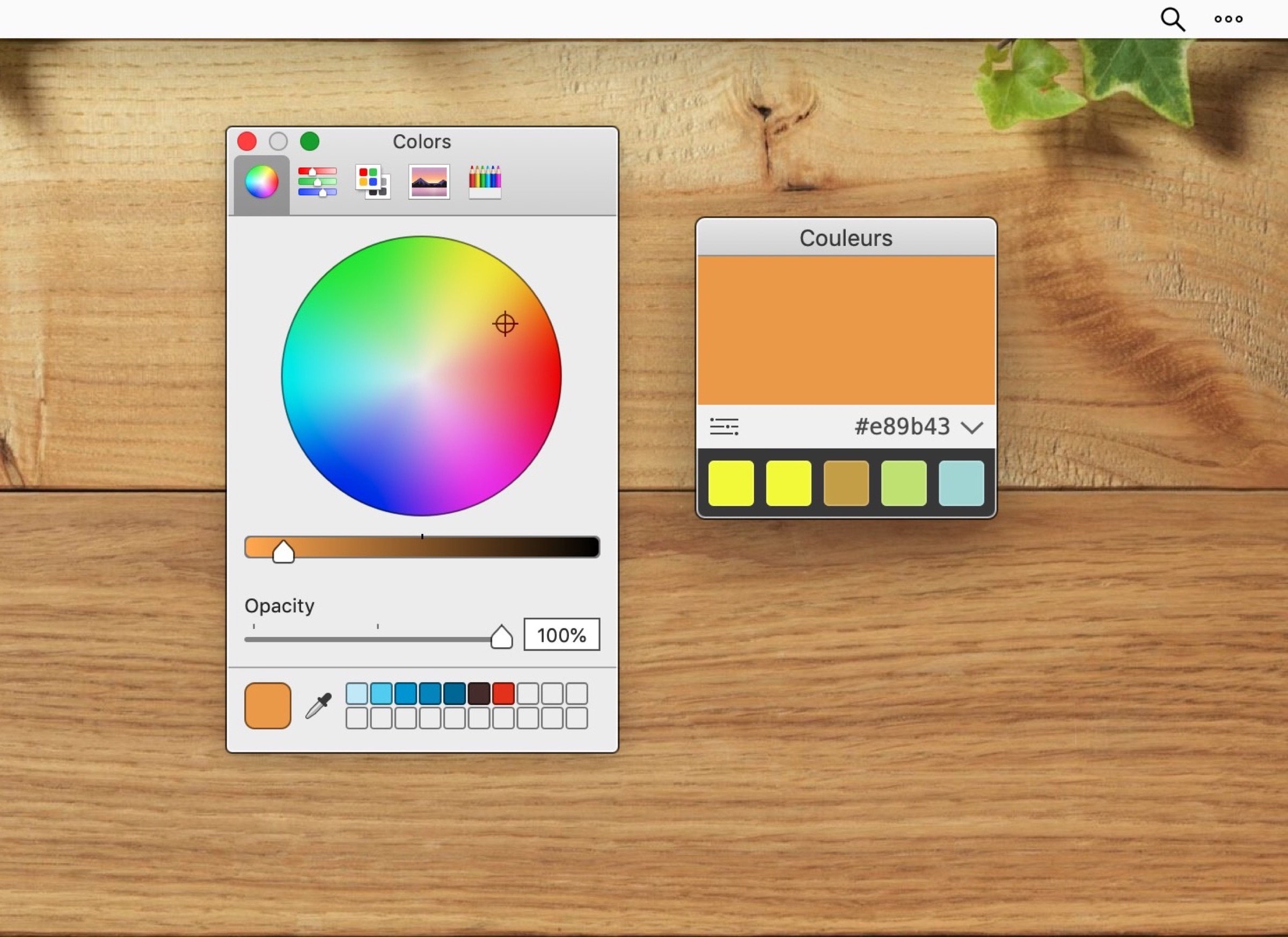Click the brightness slider handle

(283, 551)
